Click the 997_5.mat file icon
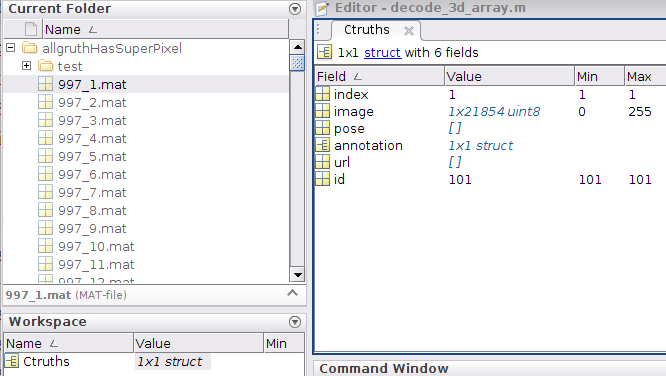Viewport: 666px width, 376px height. [x=45, y=156]
